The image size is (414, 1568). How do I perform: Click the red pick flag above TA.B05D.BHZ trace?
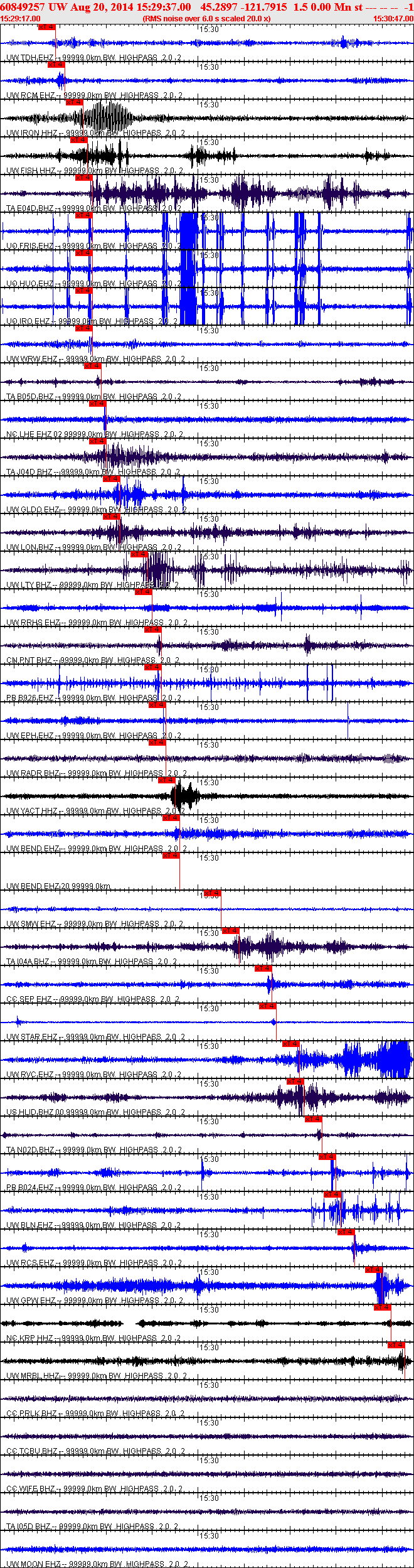tap(92, 366)
